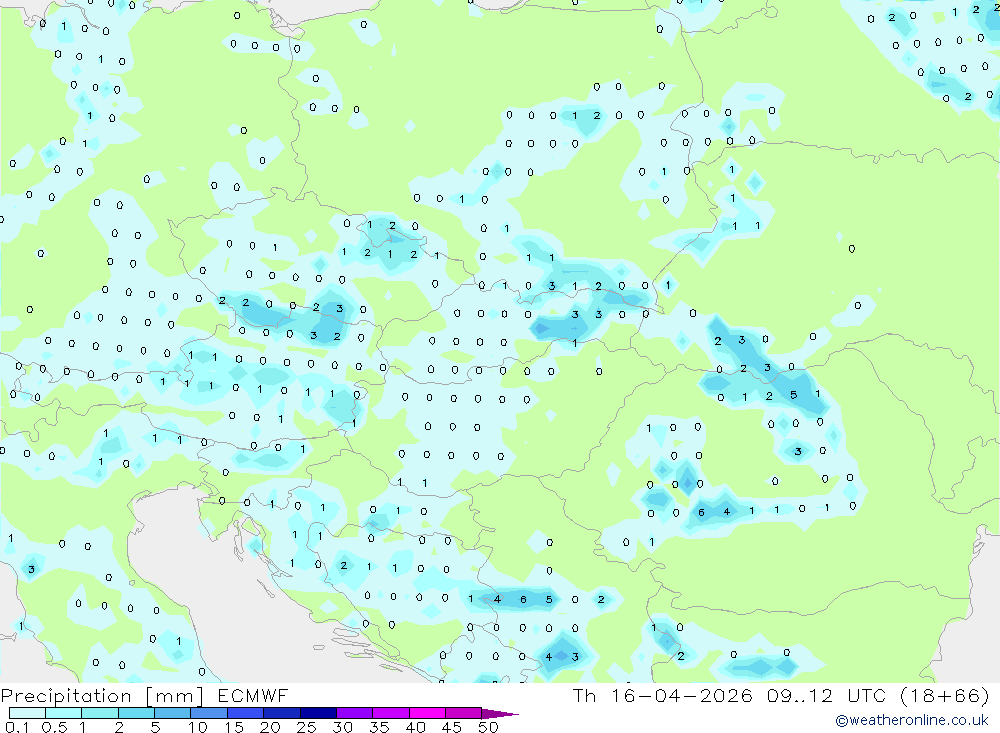1000x733 pixels.
Task: Click the 0.1–0.5 mm legend color swatch
Action: [27, 713]
